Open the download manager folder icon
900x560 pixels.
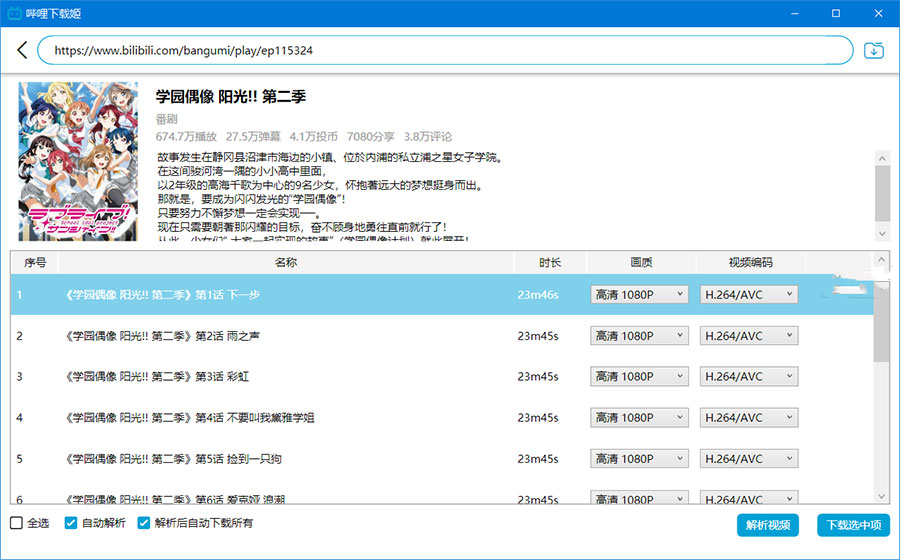874,50
